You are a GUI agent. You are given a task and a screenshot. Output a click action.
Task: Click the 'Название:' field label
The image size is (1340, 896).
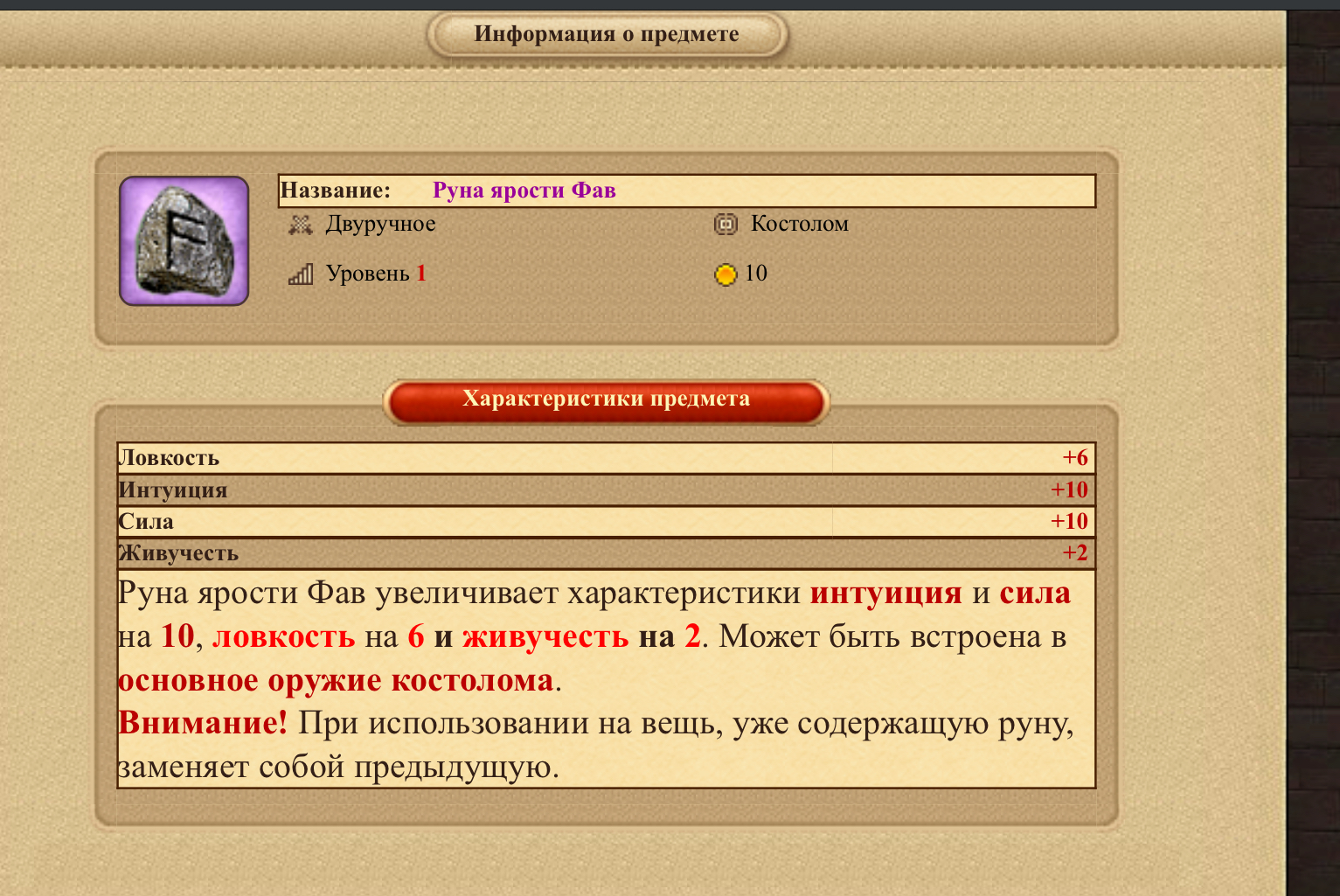pos(335,191)
